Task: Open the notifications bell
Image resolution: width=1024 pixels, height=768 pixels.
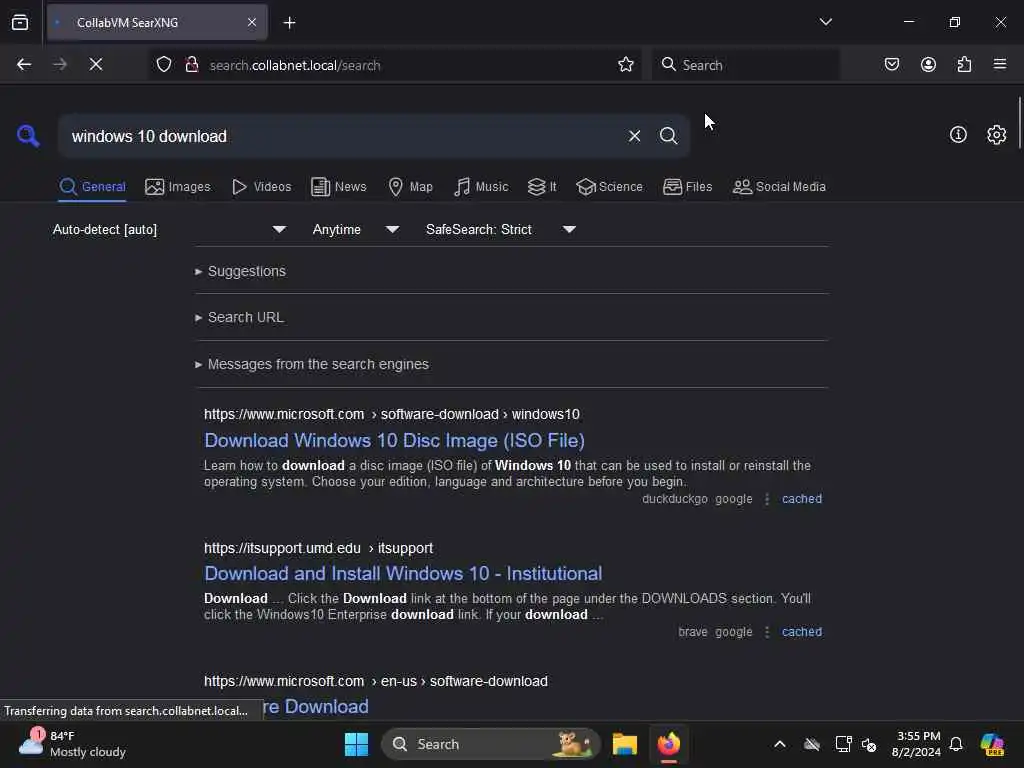Action: (x=956, y=744)
